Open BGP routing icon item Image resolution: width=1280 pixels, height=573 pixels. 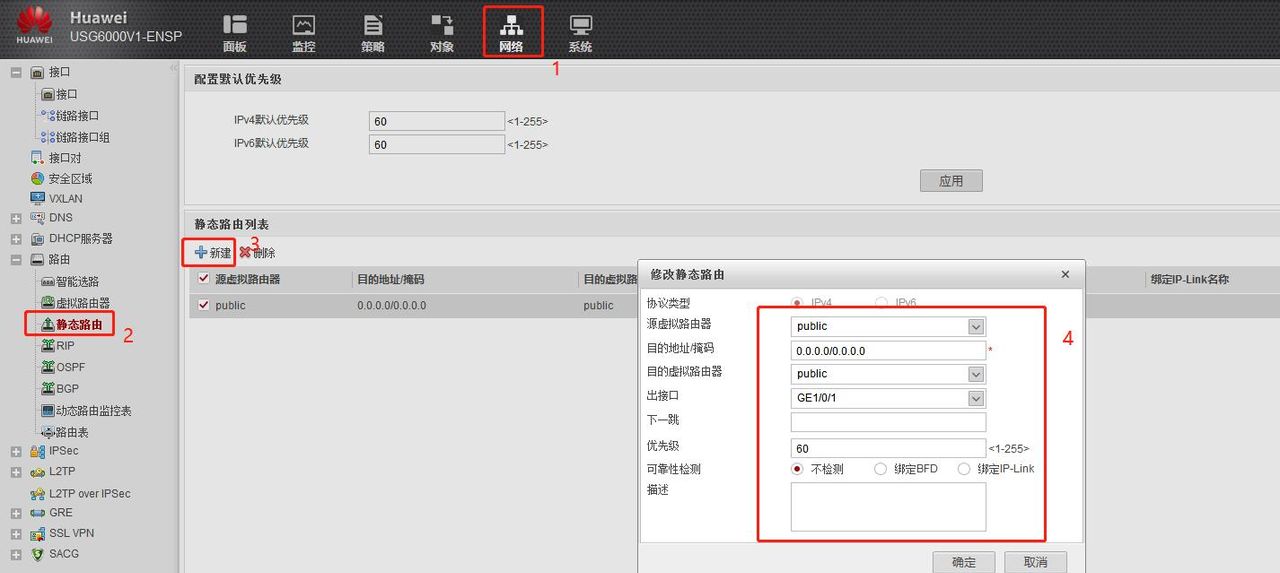[x=47, y=388]
